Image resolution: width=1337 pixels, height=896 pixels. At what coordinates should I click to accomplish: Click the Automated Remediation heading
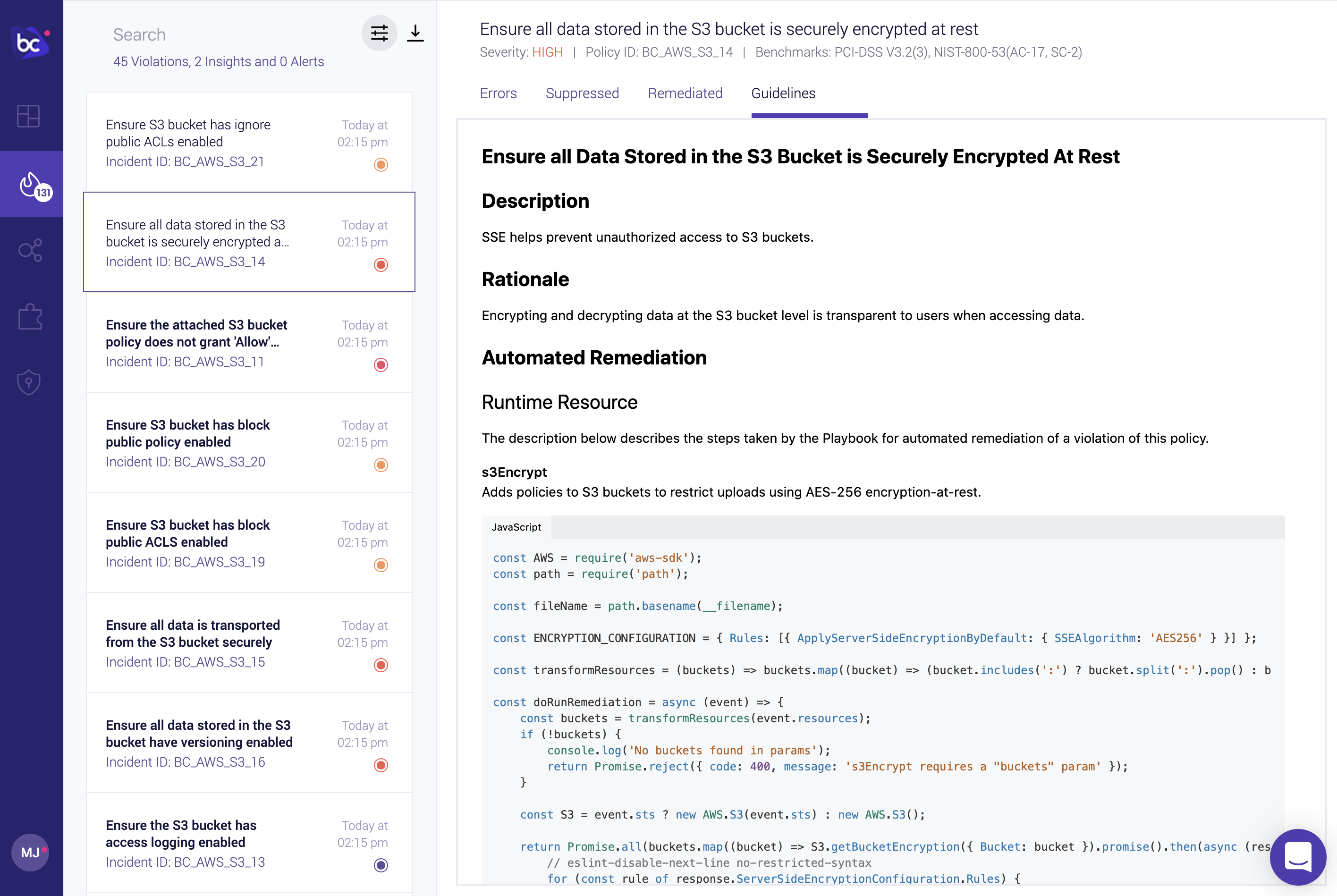tap(594, 358)
